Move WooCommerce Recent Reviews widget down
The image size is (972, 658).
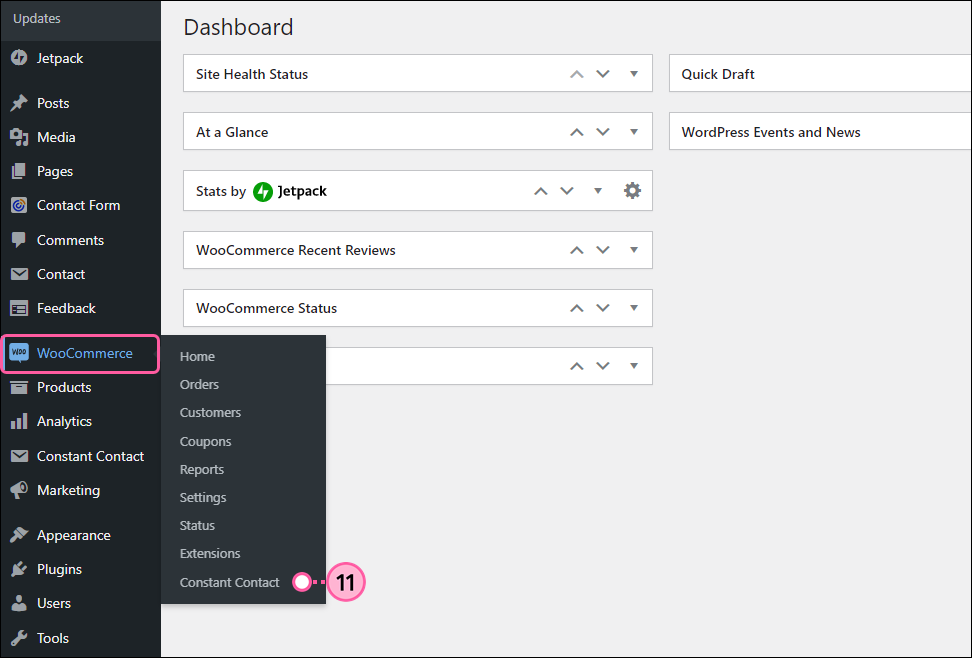(603, 250)
